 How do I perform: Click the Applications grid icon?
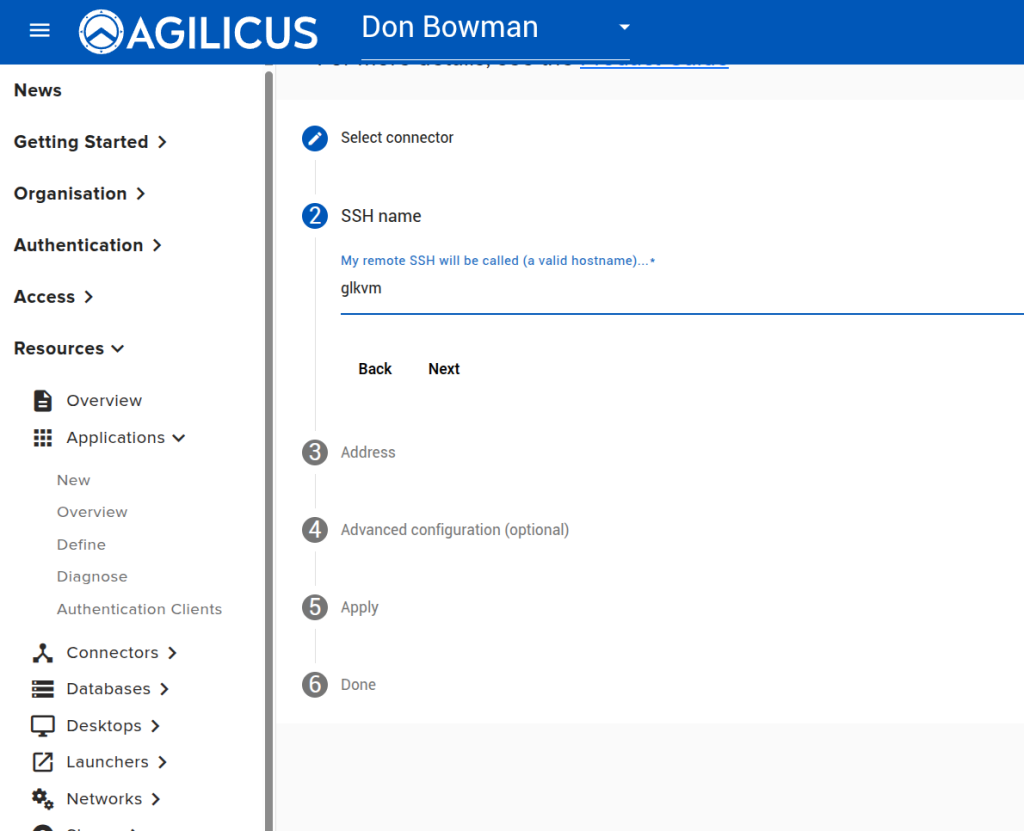point(43,438)
